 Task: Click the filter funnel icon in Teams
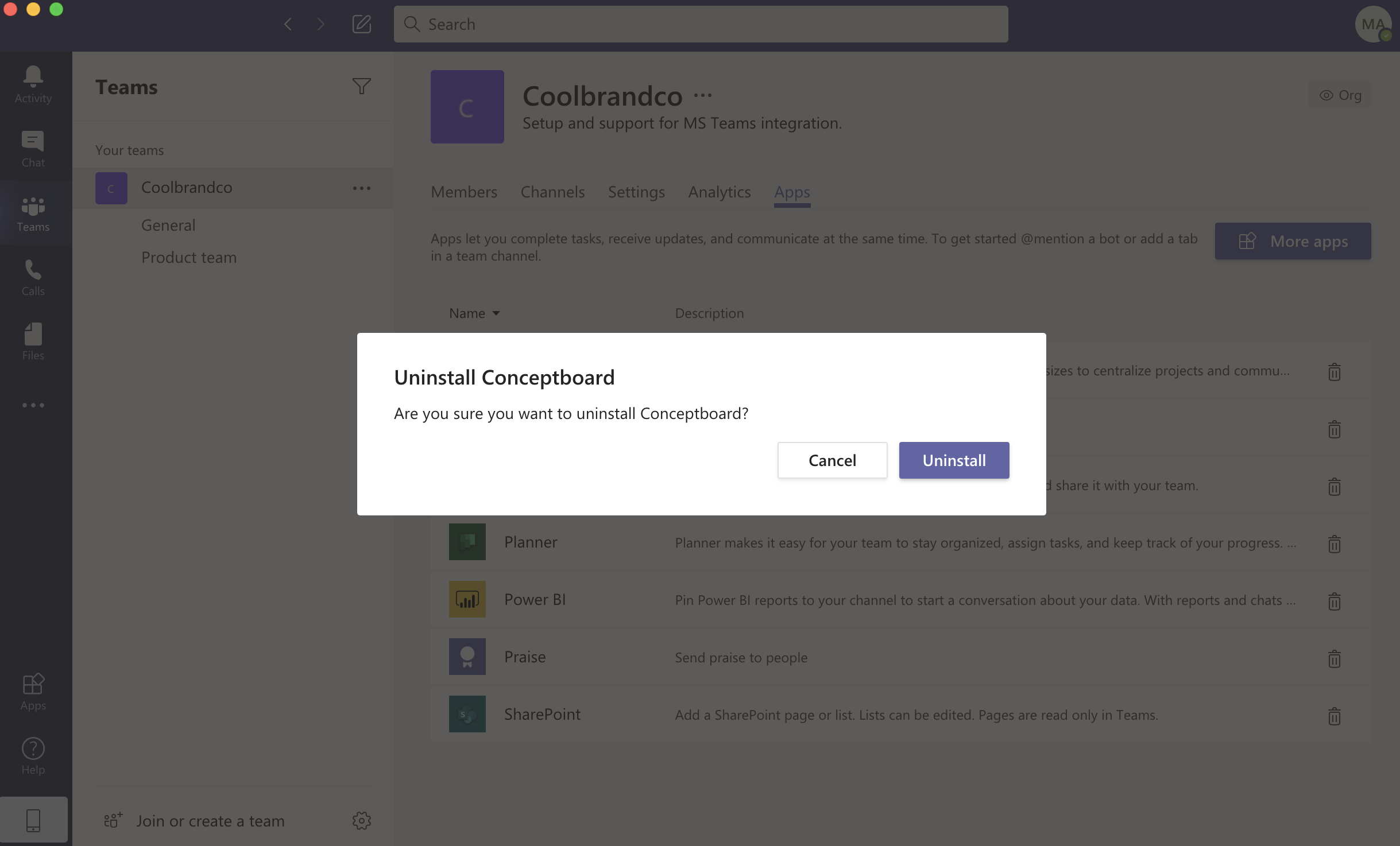(x=361, y=87)
